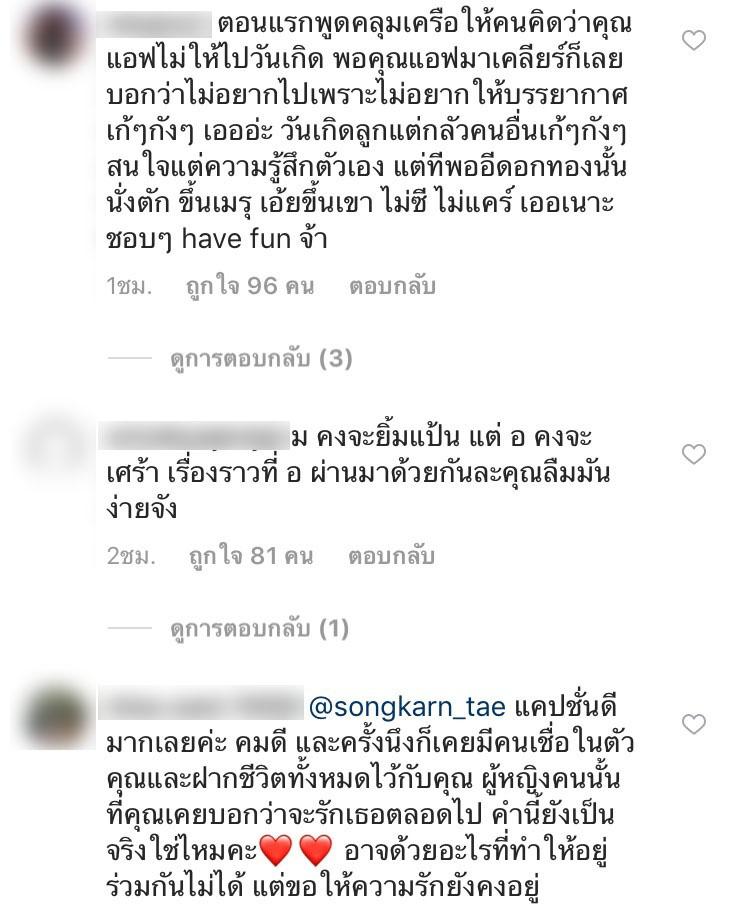
Task: Like the first comment with heart icon
Action: (694, 40)
